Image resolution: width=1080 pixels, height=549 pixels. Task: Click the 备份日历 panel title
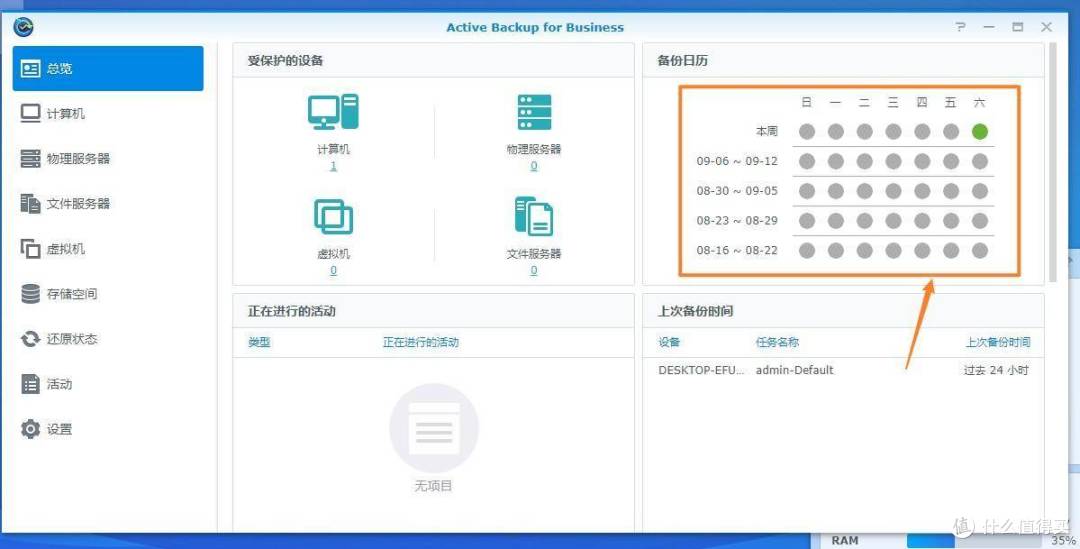pos(682,61)
